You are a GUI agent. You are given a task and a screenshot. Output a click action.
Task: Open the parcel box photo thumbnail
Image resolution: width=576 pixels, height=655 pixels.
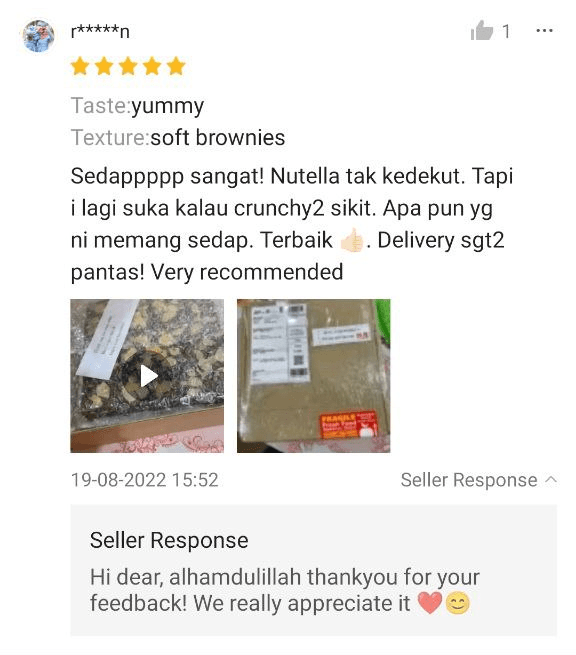pos(314,376)
